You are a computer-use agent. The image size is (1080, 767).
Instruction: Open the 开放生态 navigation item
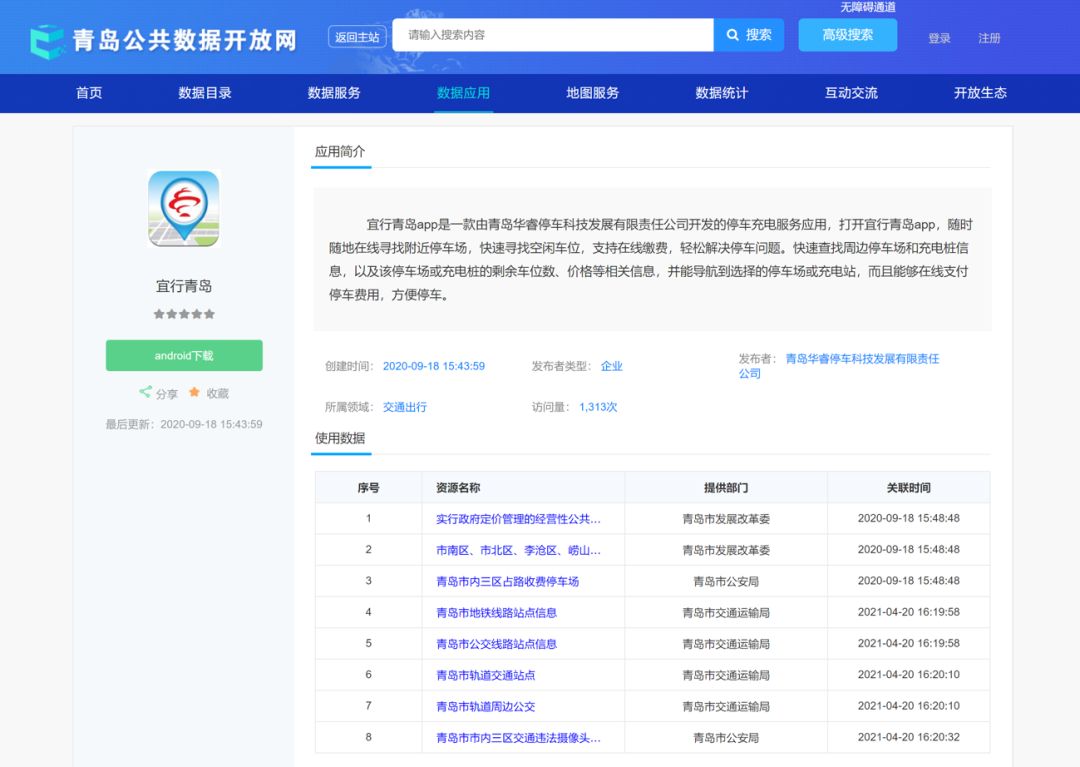pyautogui.click(x=980, y=93)
